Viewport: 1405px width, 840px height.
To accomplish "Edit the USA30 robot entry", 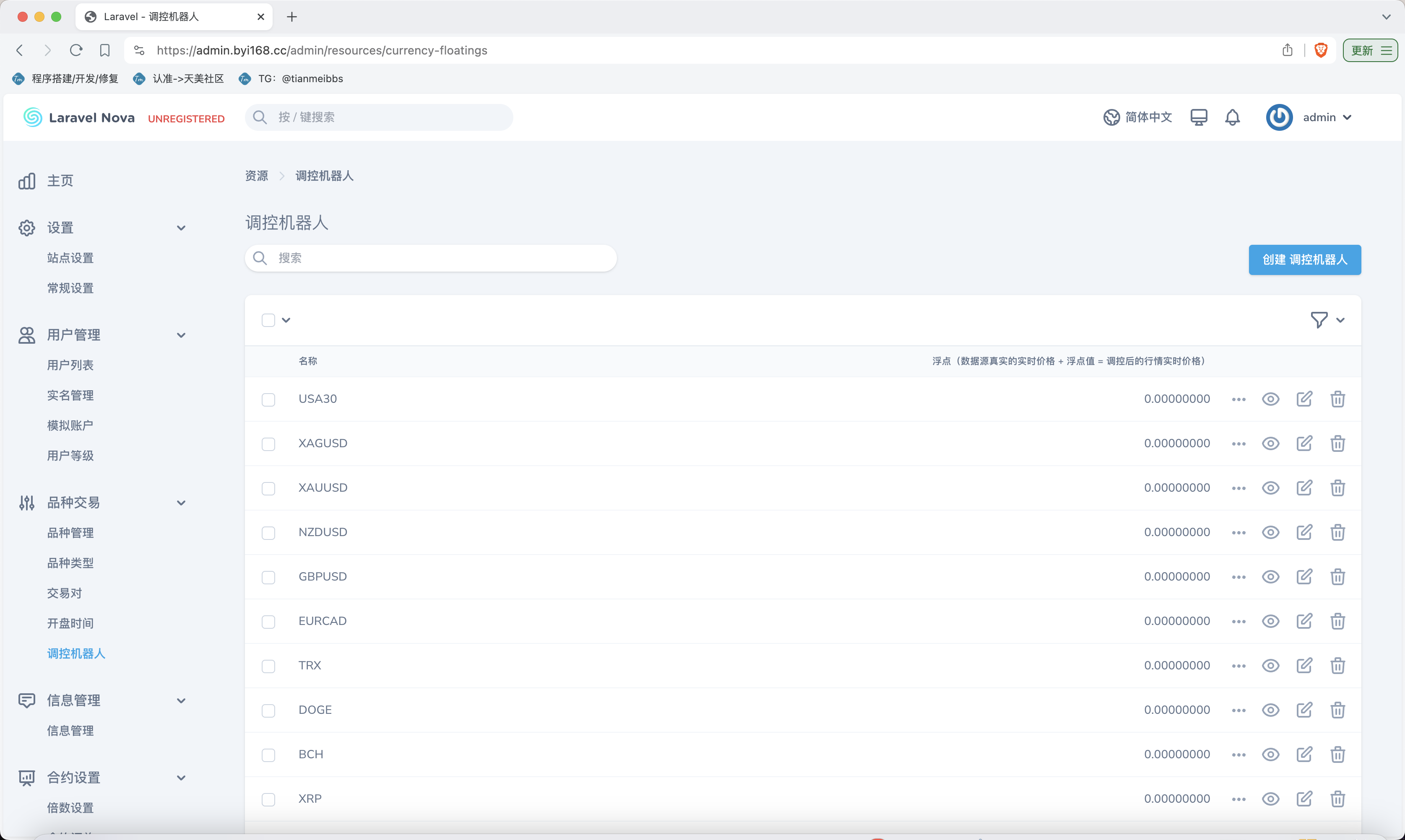I will (1304, 399).
